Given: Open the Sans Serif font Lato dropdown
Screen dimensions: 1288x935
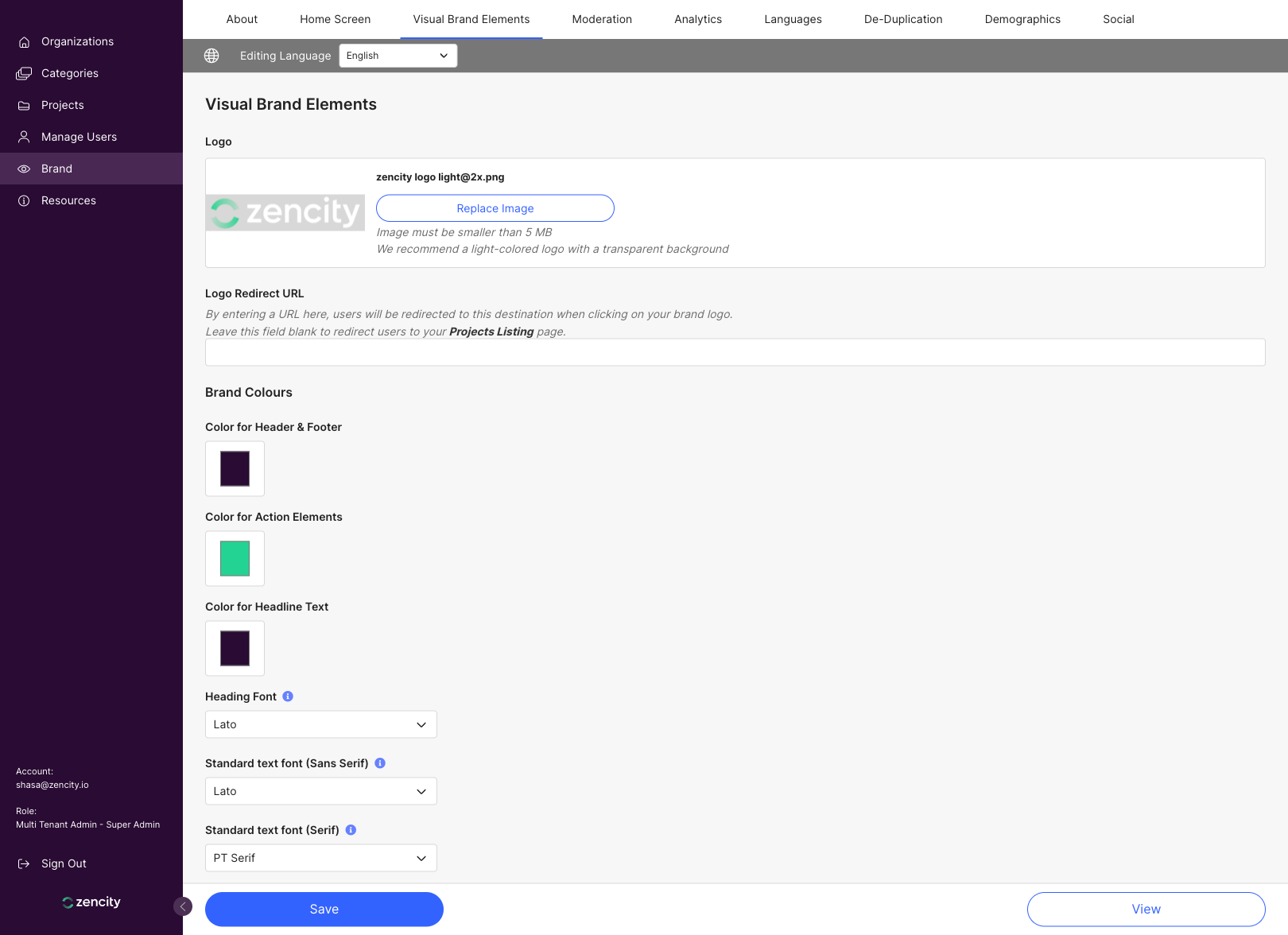Looking at the screenshot, I should pos(321,791).
